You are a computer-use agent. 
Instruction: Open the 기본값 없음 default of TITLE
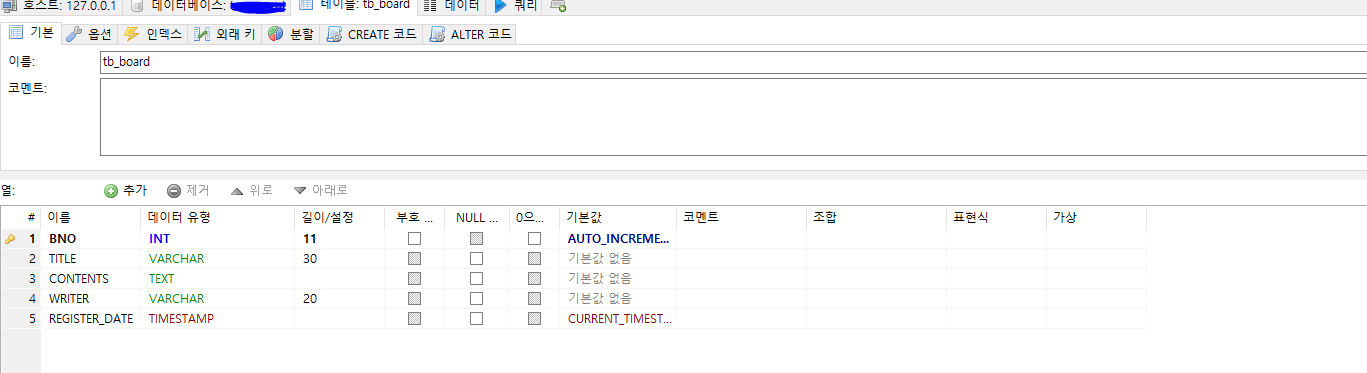[x=618, y=258]
